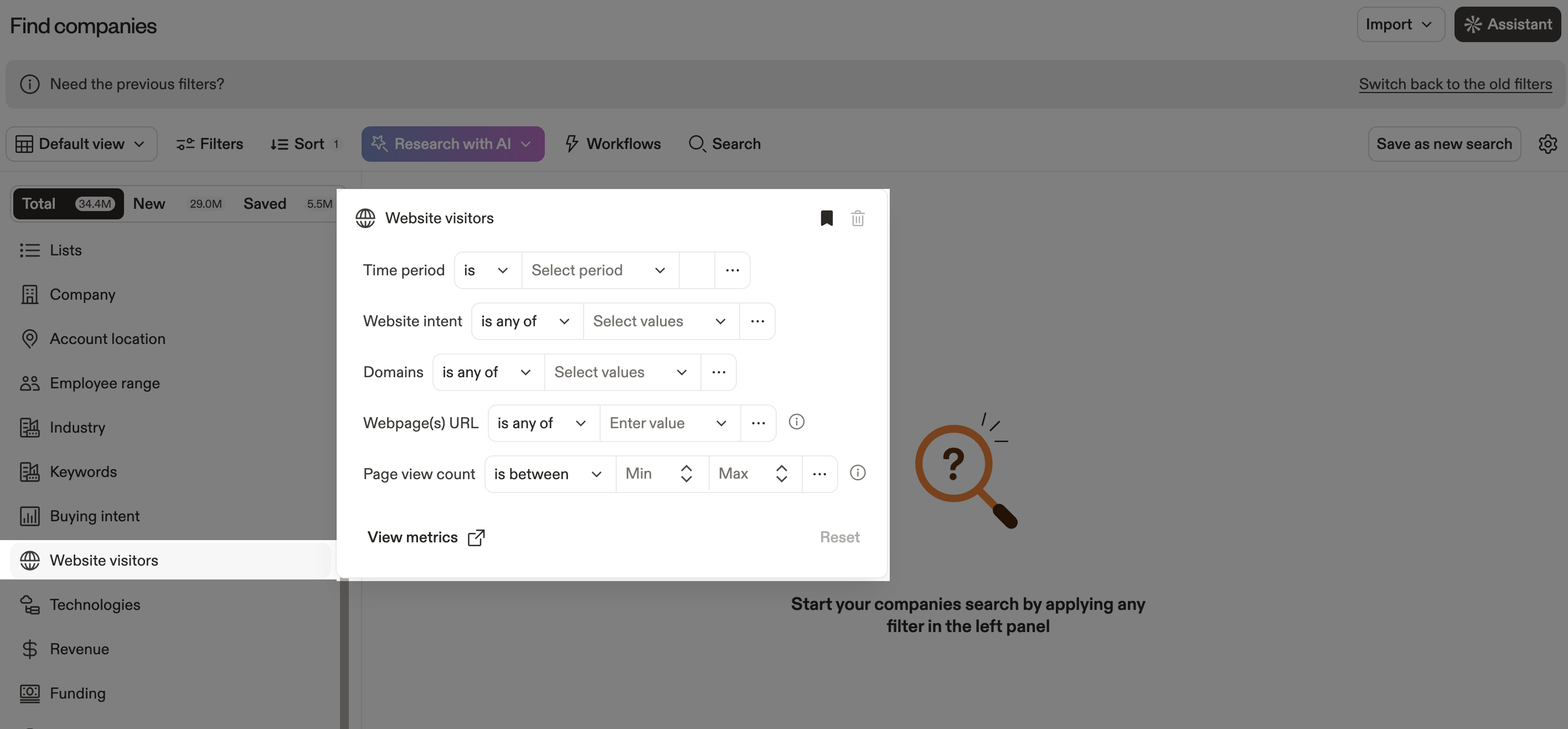The width and height of the screenshot is (1568, 729).
Task: Increment the Min page view stepper
Action: [686, 468]
